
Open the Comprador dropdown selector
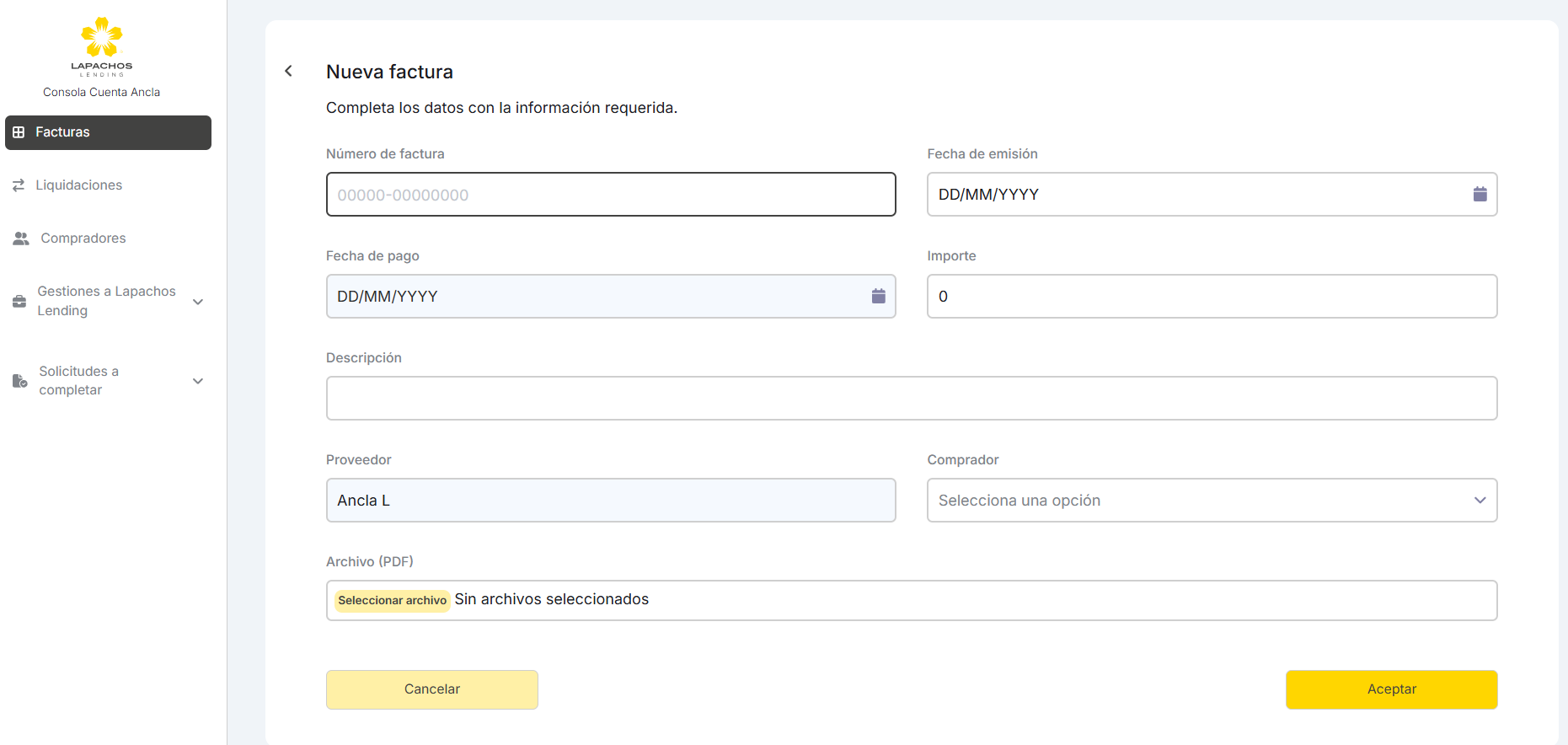point(1212,501)
